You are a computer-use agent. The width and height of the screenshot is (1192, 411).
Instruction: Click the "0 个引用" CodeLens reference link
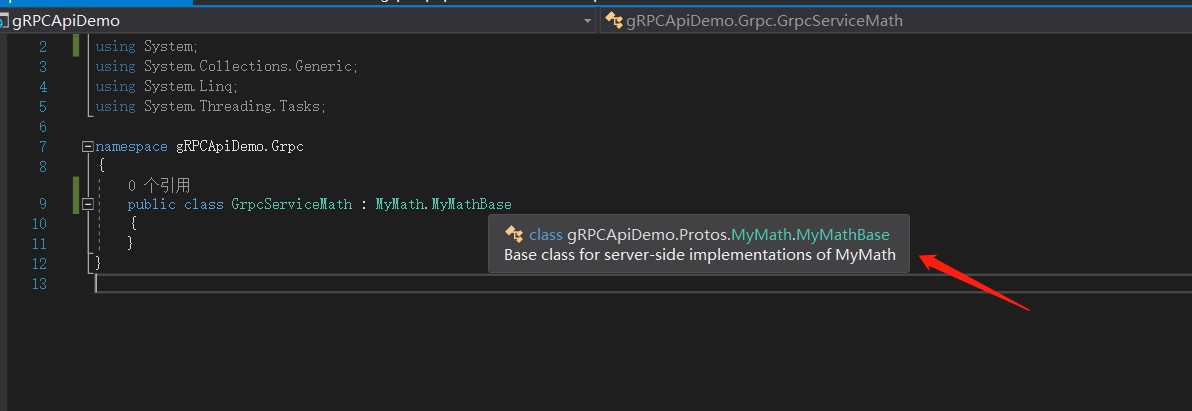click(x=158, y=185)
